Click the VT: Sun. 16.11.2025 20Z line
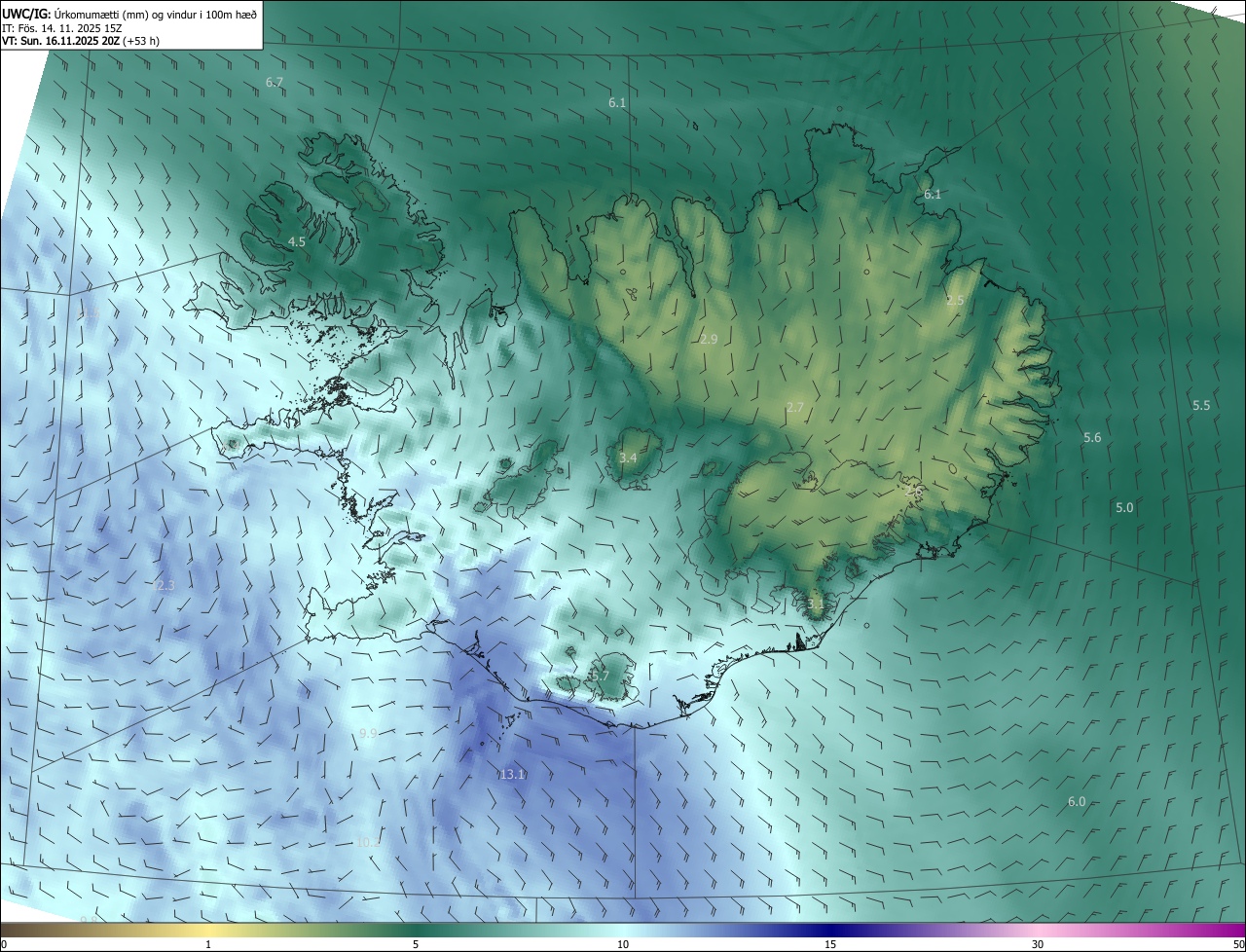The width and height of the screenshot is (1246, 952). [x=78, y=41]
